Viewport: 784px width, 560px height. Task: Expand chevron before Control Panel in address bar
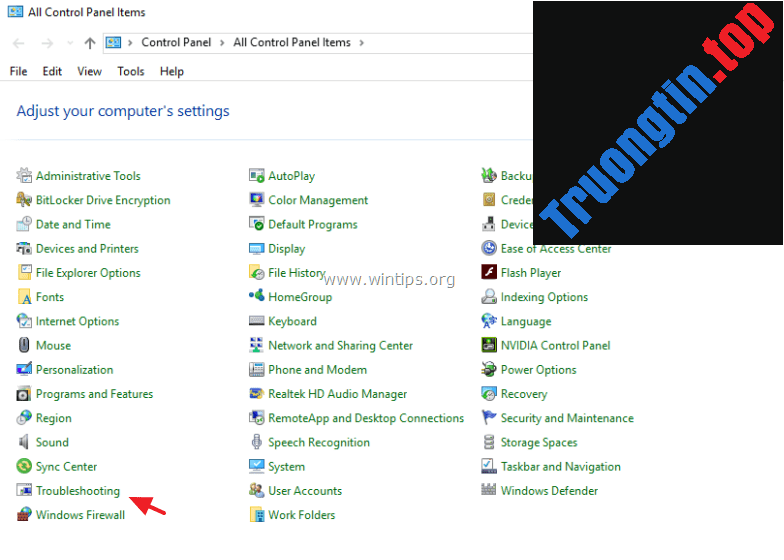[130, 43]
